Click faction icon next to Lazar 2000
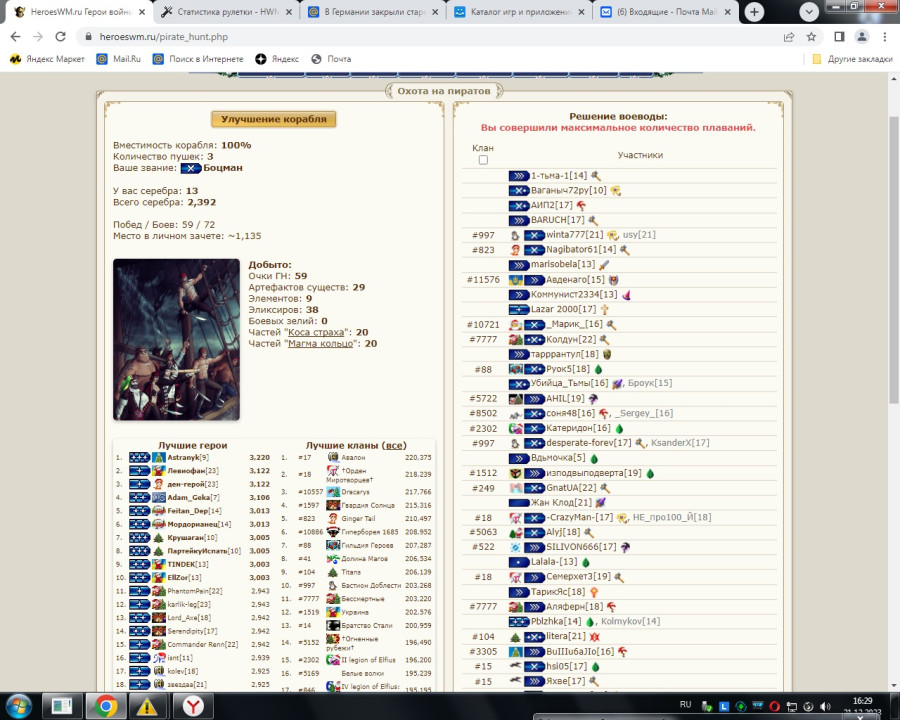This screenshot has height=720, width=900. [x=605, y=309]
